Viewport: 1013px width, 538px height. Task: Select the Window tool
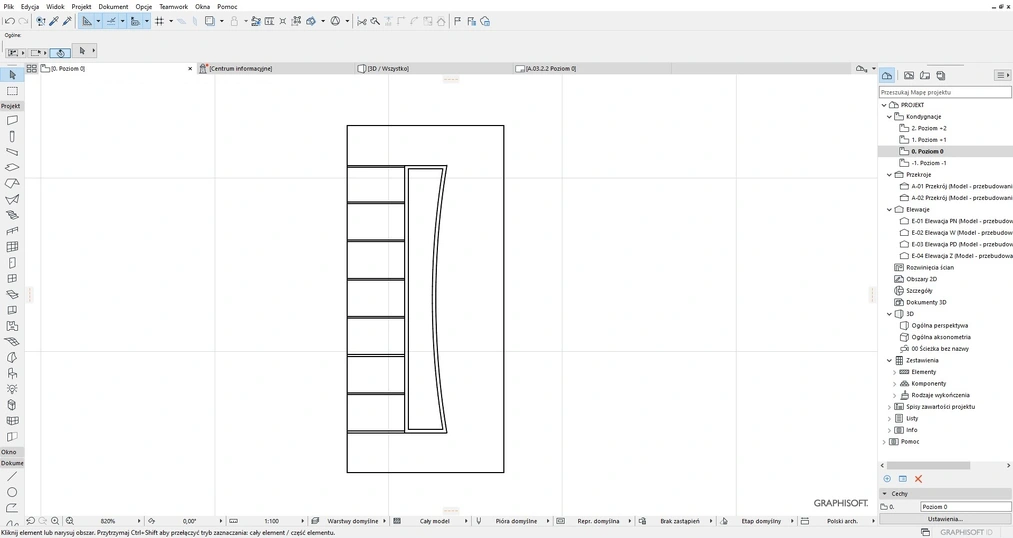(12, 278)
